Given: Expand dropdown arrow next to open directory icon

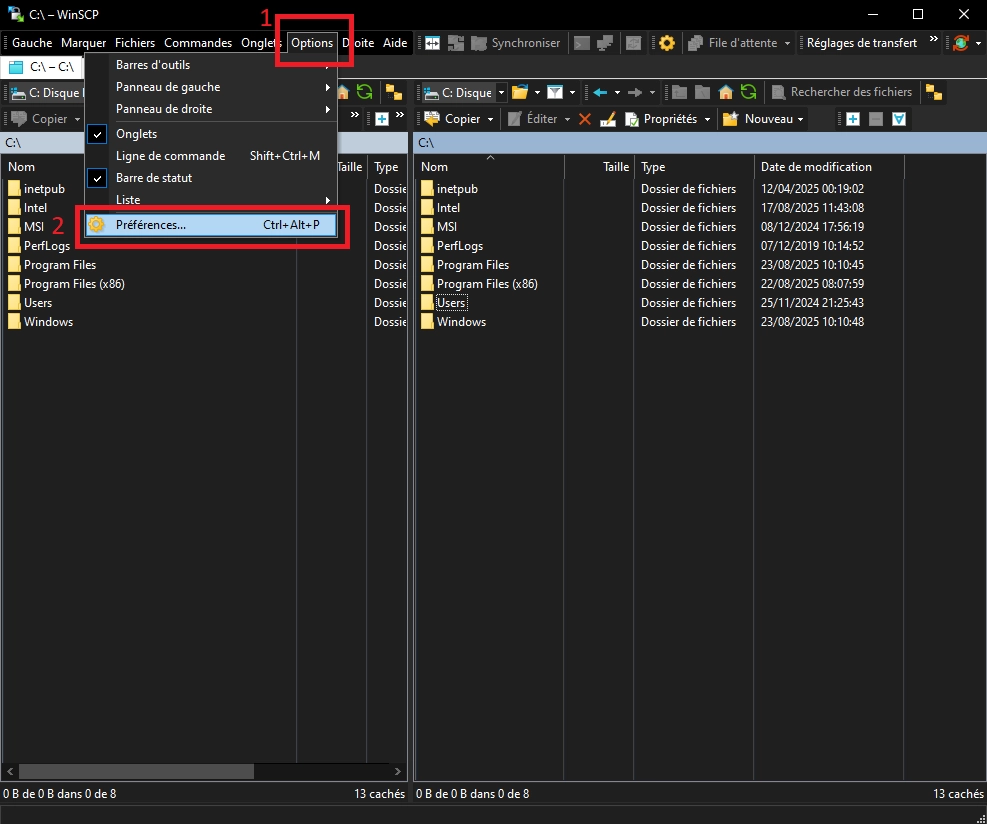Looking at the screenshot, I should point(537,93).
